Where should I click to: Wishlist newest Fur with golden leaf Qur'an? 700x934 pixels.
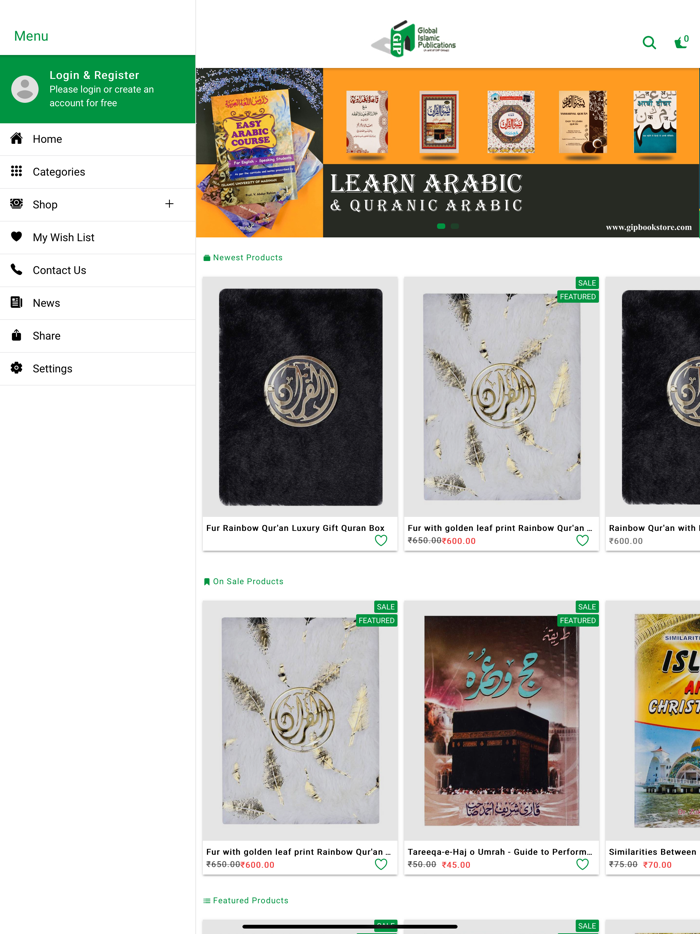(582, 540)
